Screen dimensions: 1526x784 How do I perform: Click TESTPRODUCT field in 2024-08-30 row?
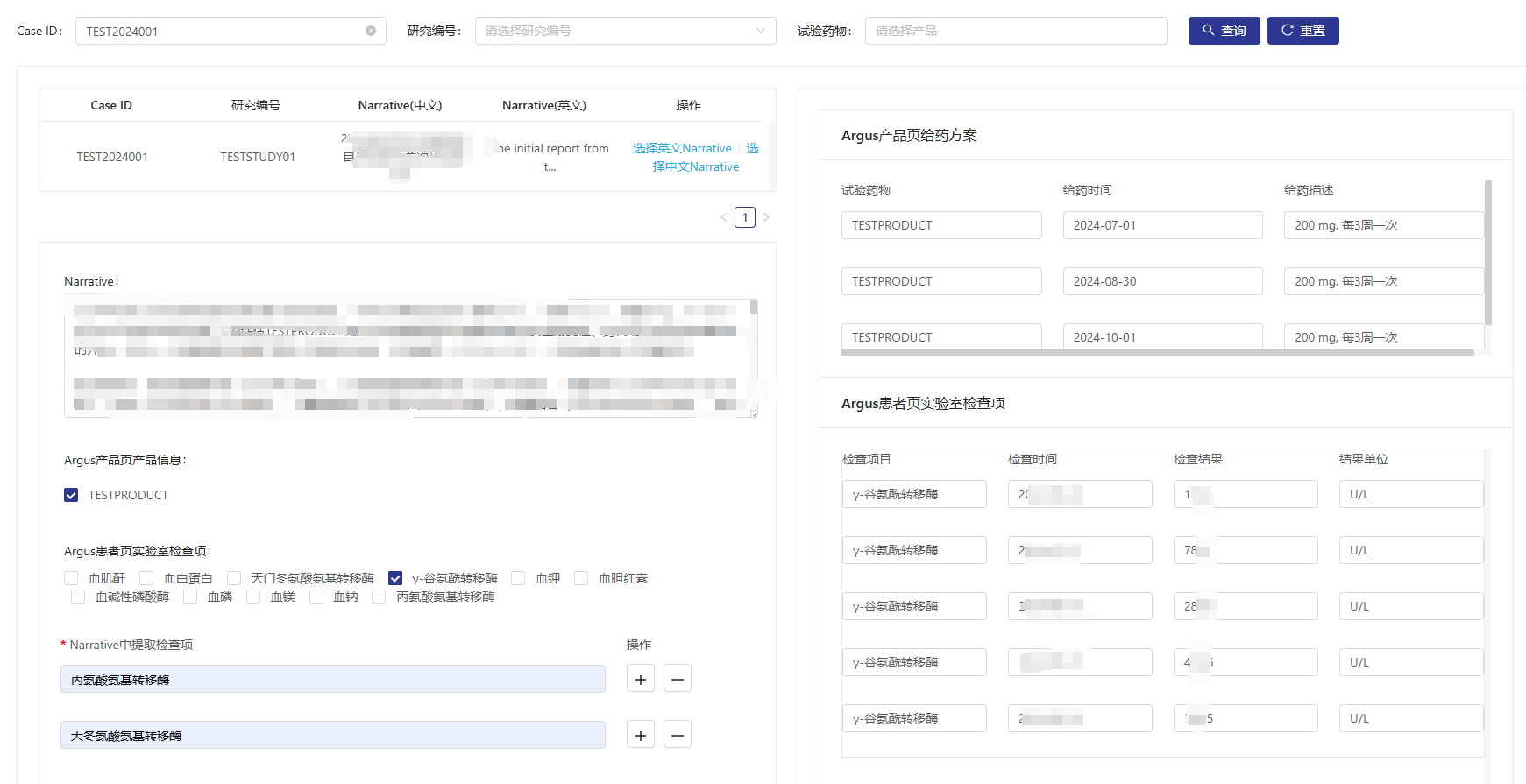pyautogui.click(x=941, y=281)
